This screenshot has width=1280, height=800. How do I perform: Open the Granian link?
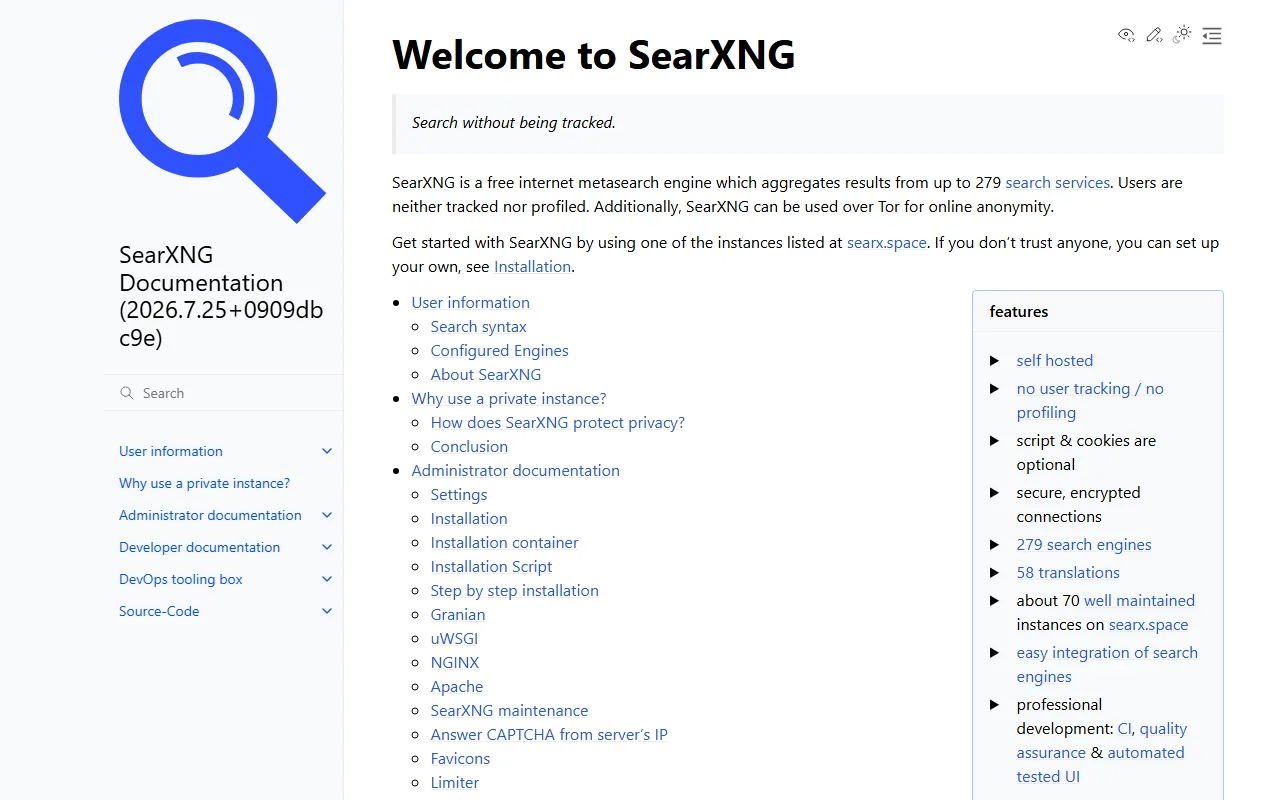(457, 614)
